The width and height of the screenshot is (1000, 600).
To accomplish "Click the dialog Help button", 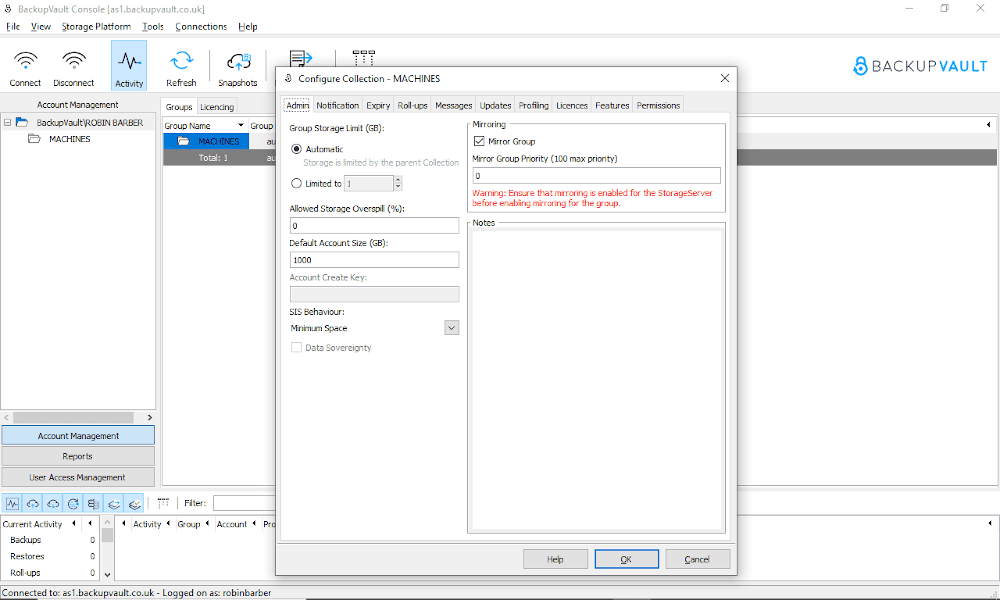I will [x=555, y=559].
